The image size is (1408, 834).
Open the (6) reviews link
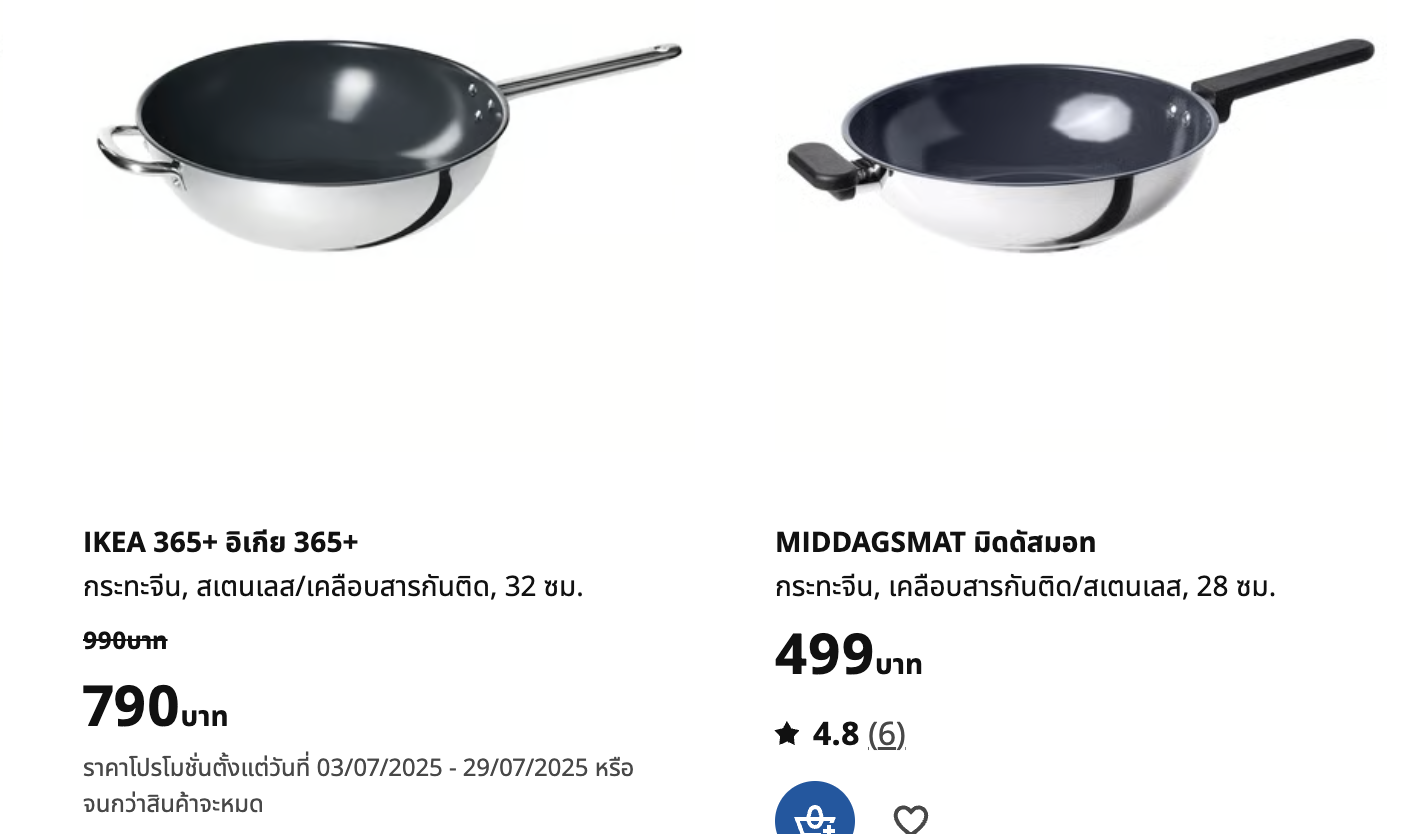click(886, 734)
